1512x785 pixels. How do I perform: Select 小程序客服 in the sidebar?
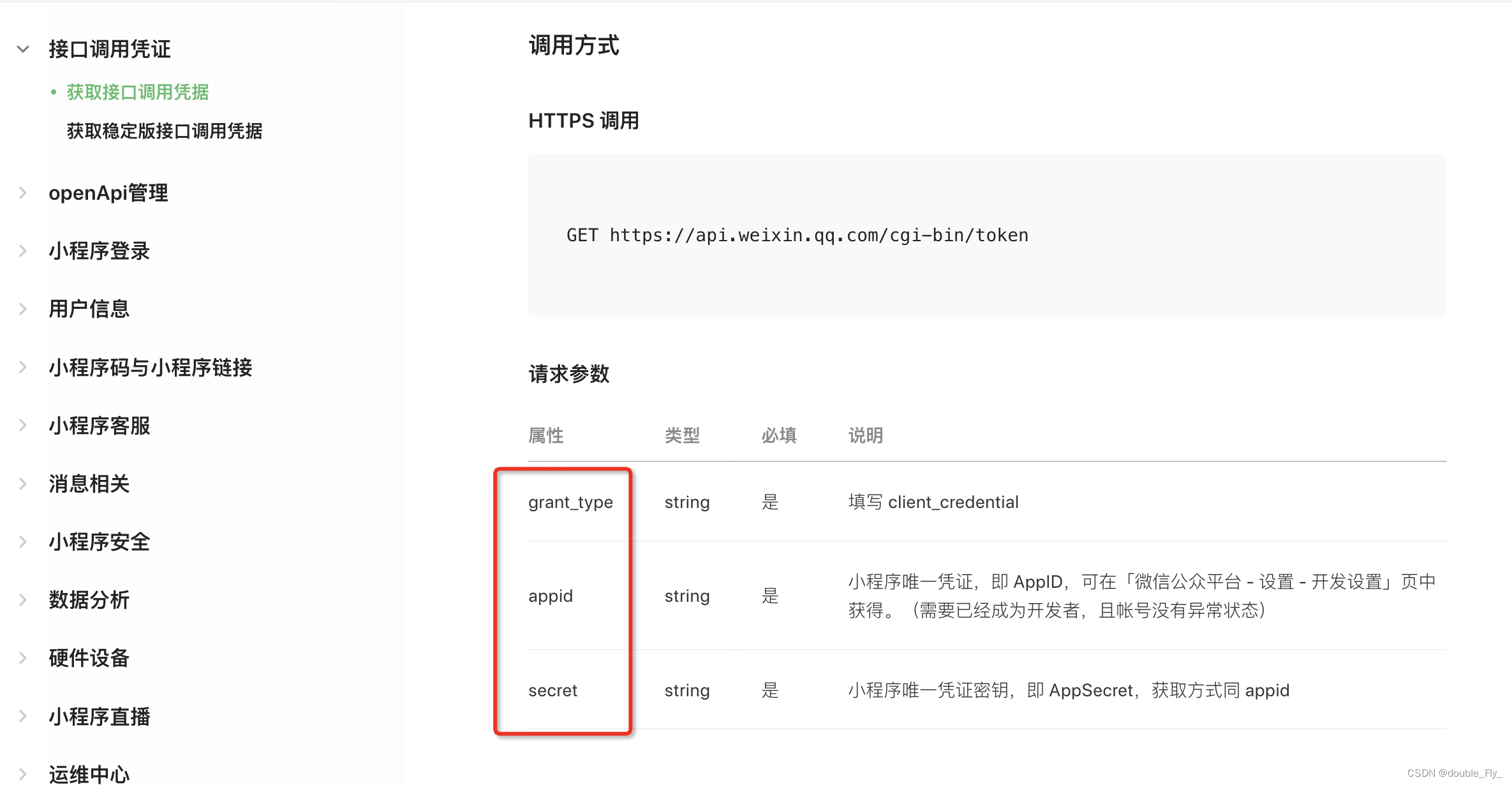tap(100, 425)
